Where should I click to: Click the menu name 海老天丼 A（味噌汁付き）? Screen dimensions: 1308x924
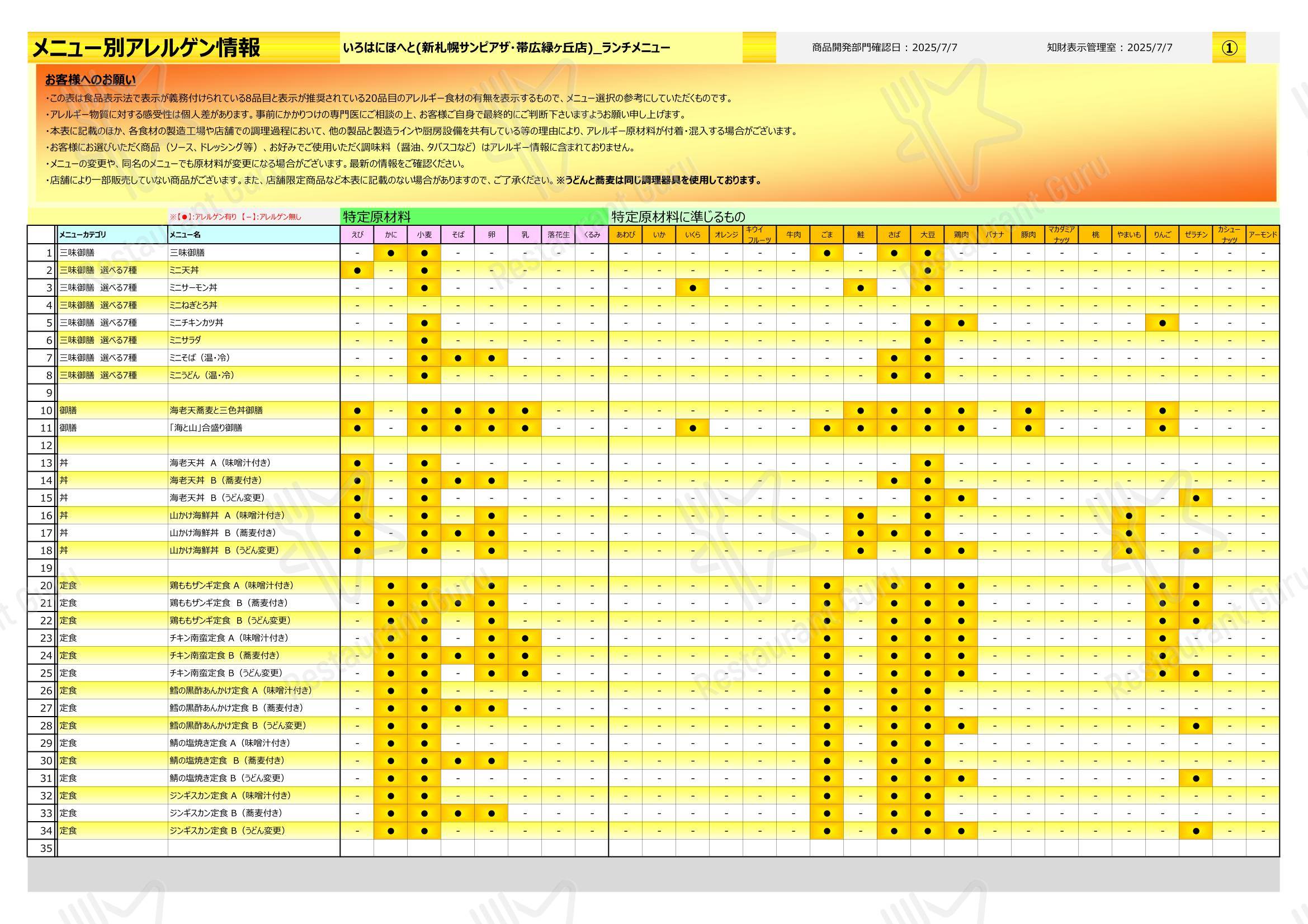click(x=220, y=463)
